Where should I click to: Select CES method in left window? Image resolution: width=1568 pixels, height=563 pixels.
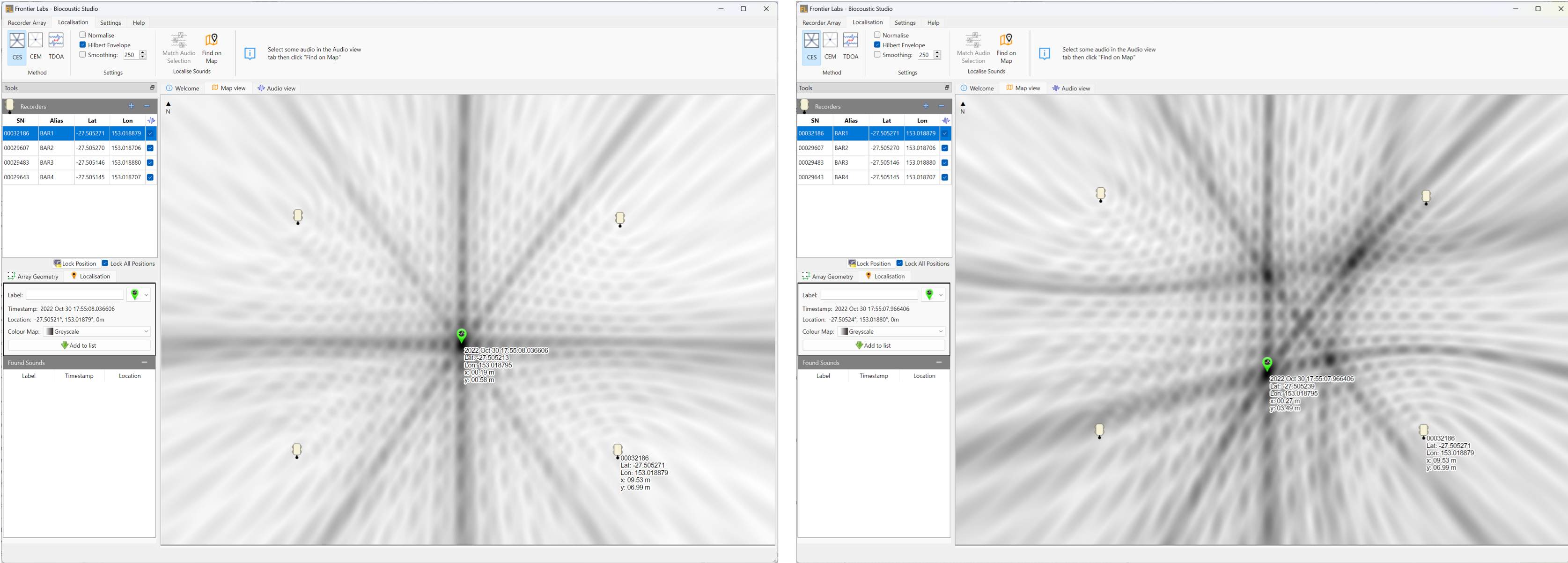point(17,47)
